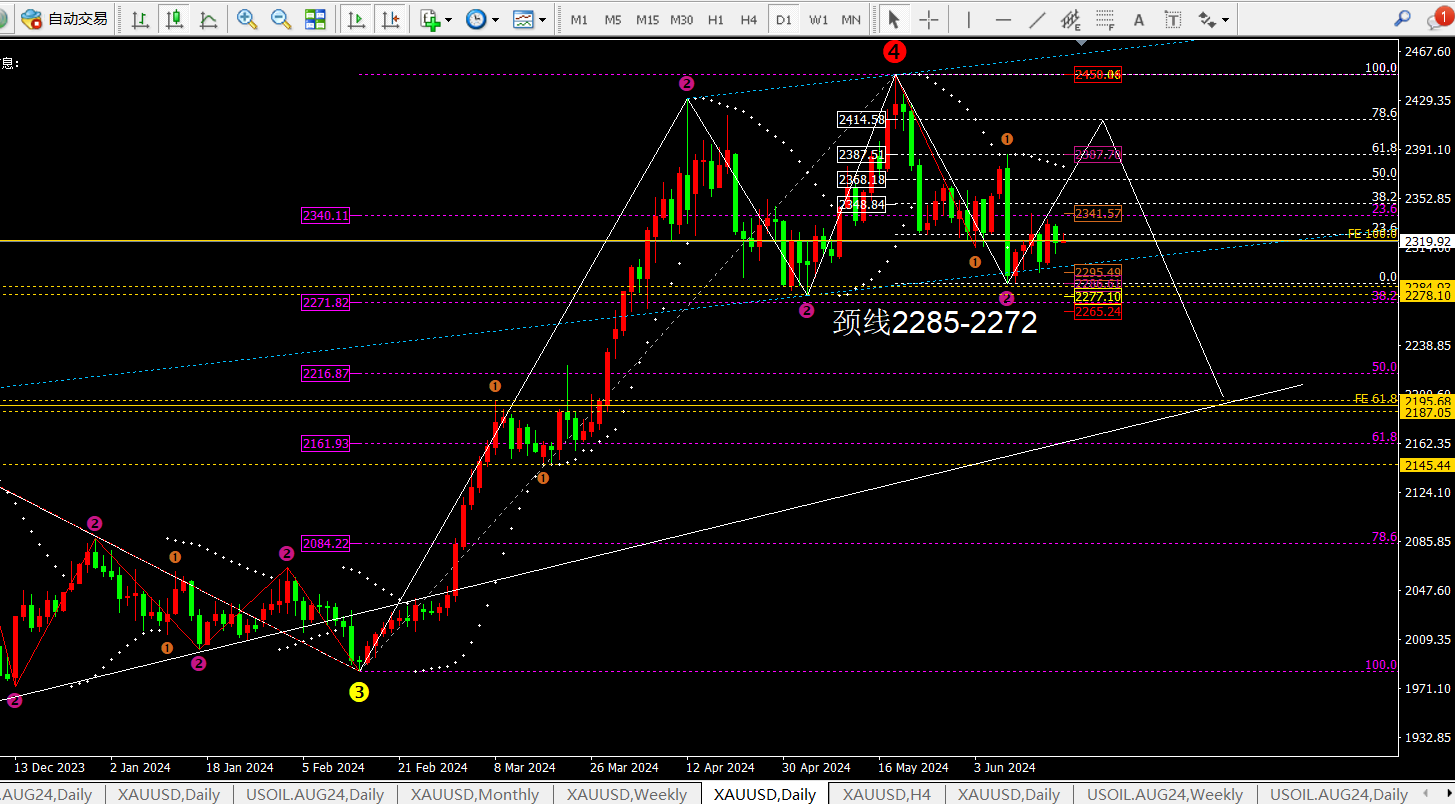This screenshot has width=1455, height=804.
Task: Draw a trendline with the diagonal line tool
Action: coord(1038,19)
